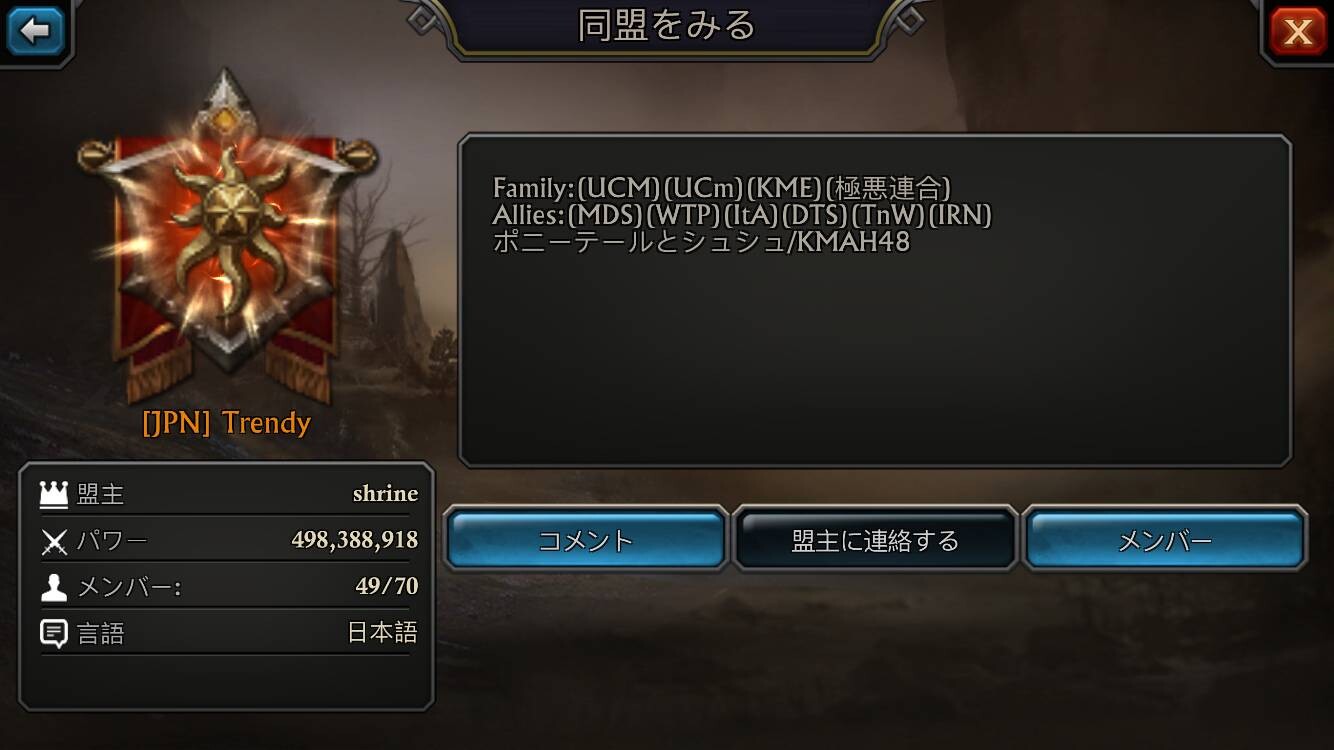The width and height of the screenshot is (1334, 750).
Task: Tap the alliance sun emblem banner
Action: pyautogui.click(x=228, y=238)
